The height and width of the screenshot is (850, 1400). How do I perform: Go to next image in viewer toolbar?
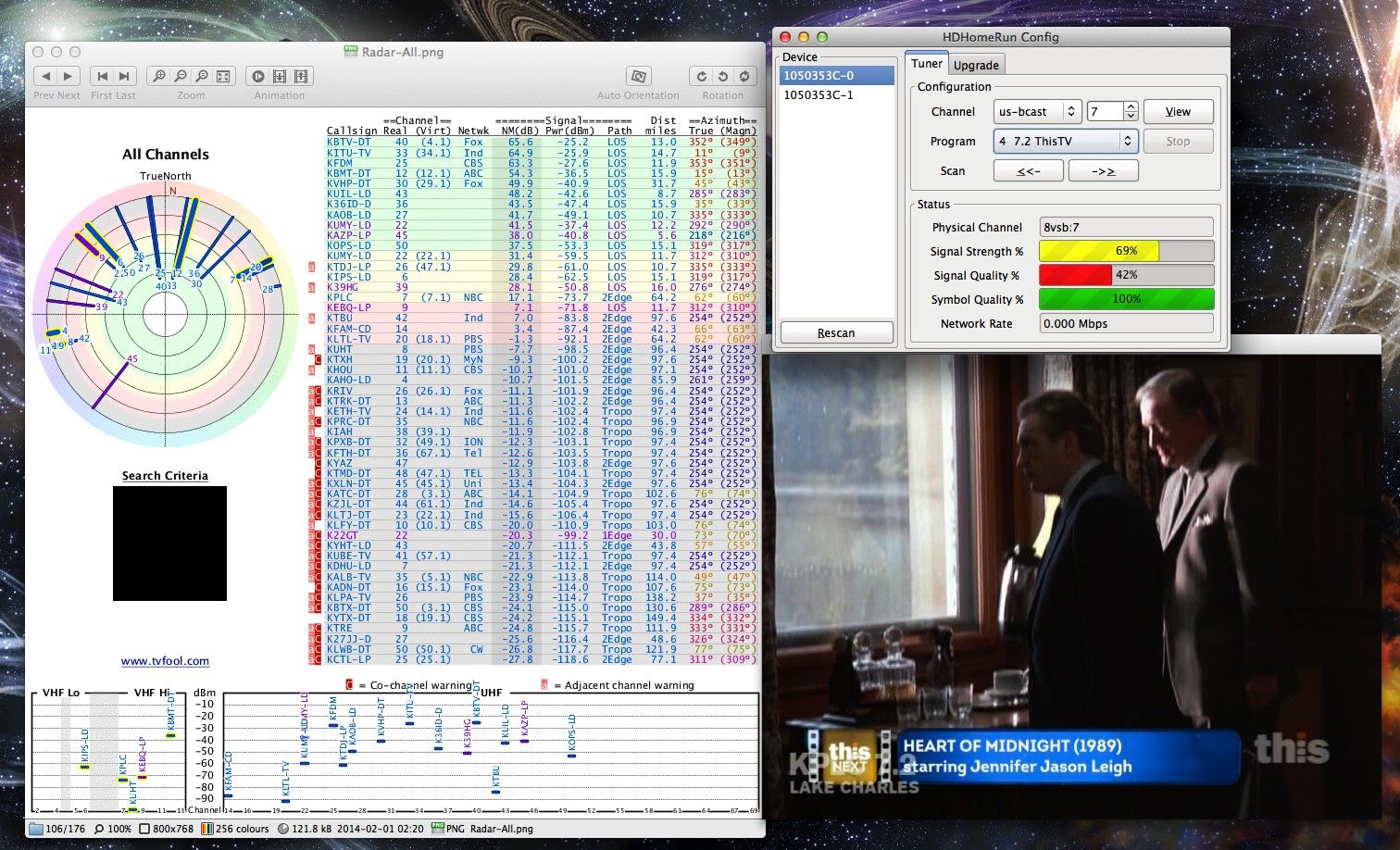coord(68,76)
